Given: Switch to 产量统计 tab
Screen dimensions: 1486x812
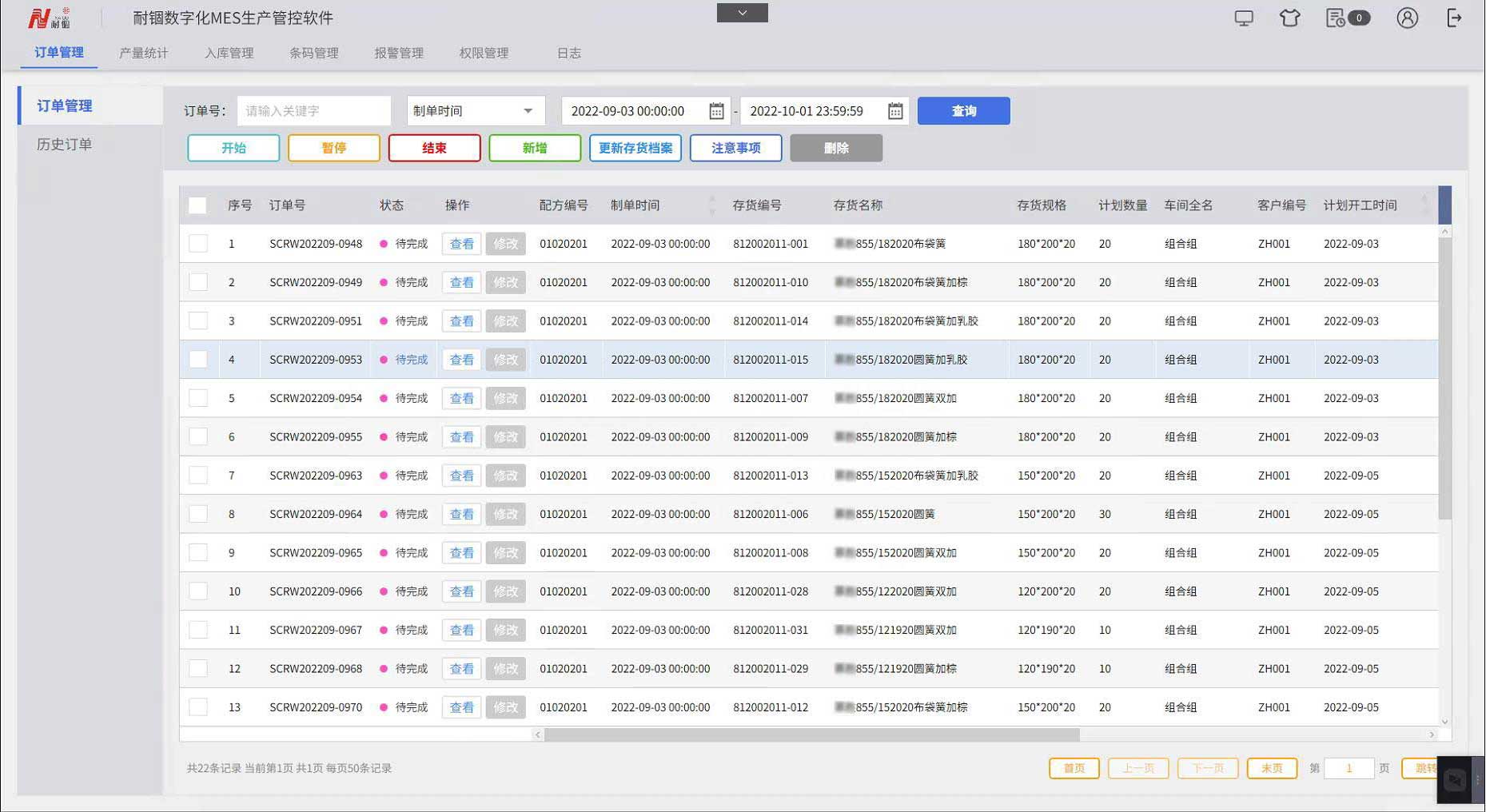Looking at the screenshot, I should pyautogui.click(x=144, y=53).
